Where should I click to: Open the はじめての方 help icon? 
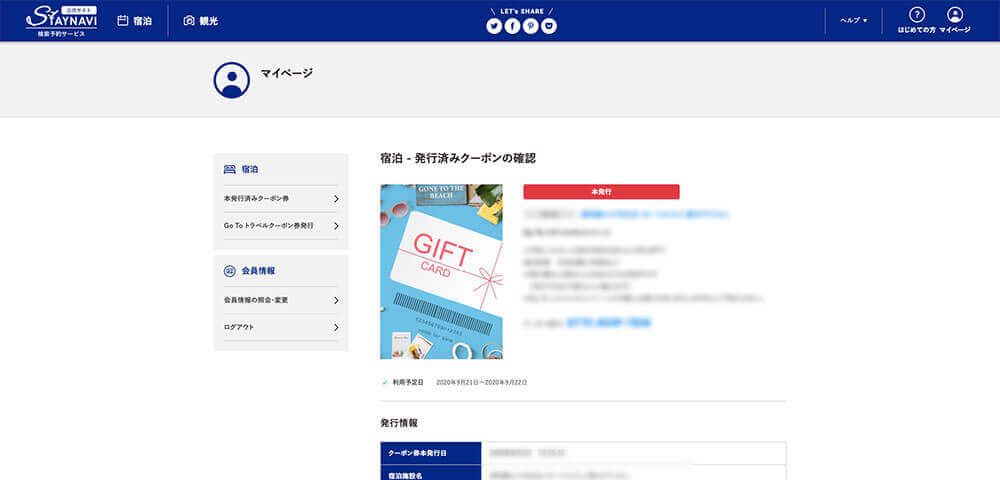(916, 20)
